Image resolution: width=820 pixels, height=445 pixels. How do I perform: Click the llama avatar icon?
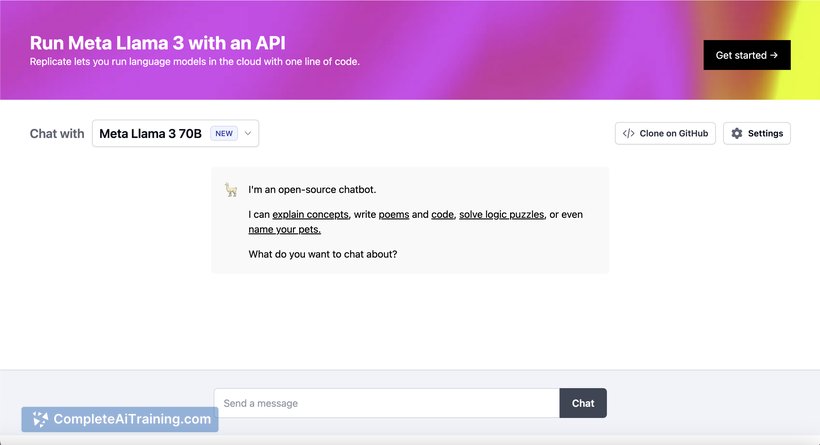tap(231, 189)
